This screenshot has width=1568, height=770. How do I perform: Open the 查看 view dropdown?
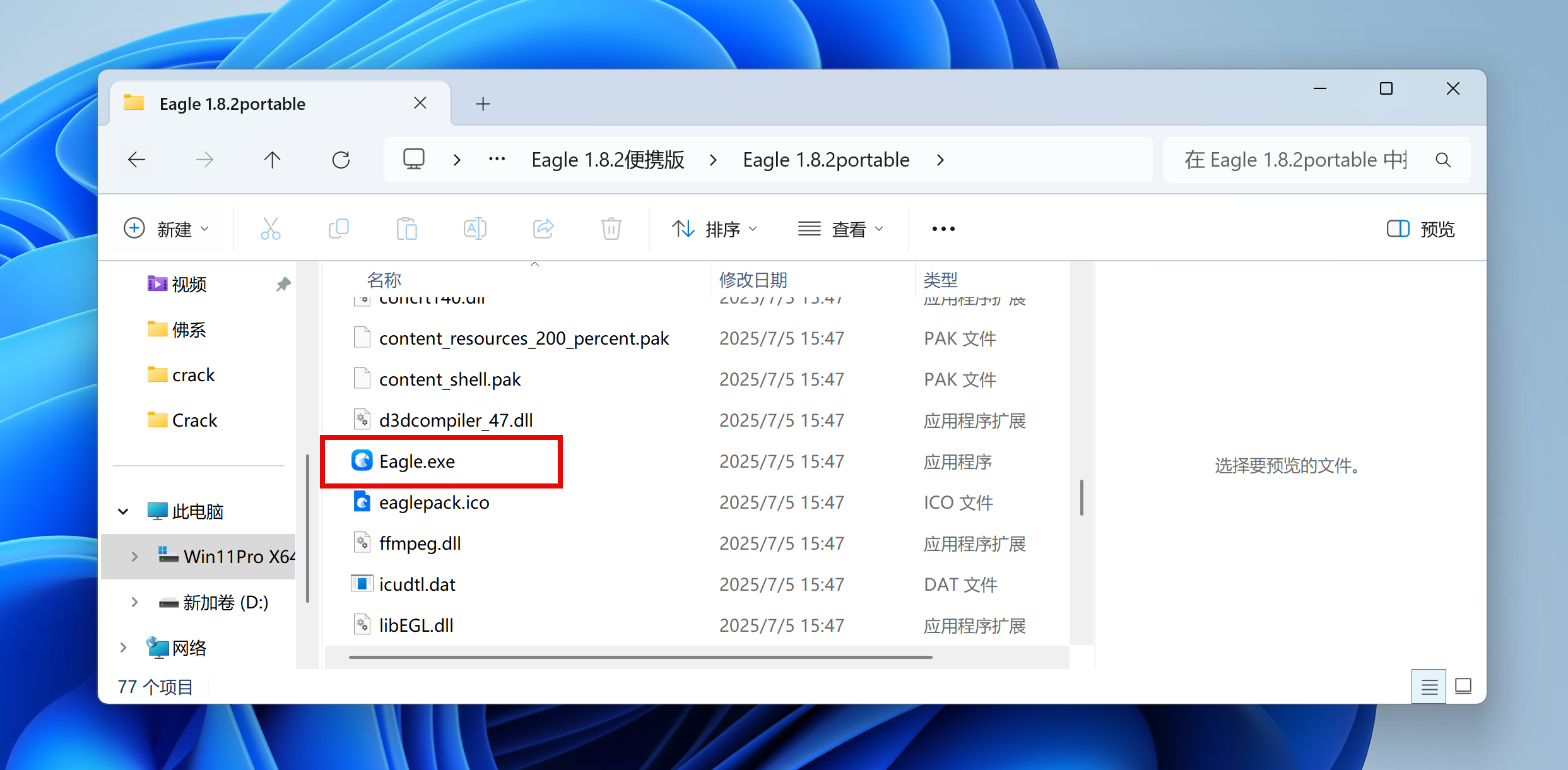[x=840, y=228]
